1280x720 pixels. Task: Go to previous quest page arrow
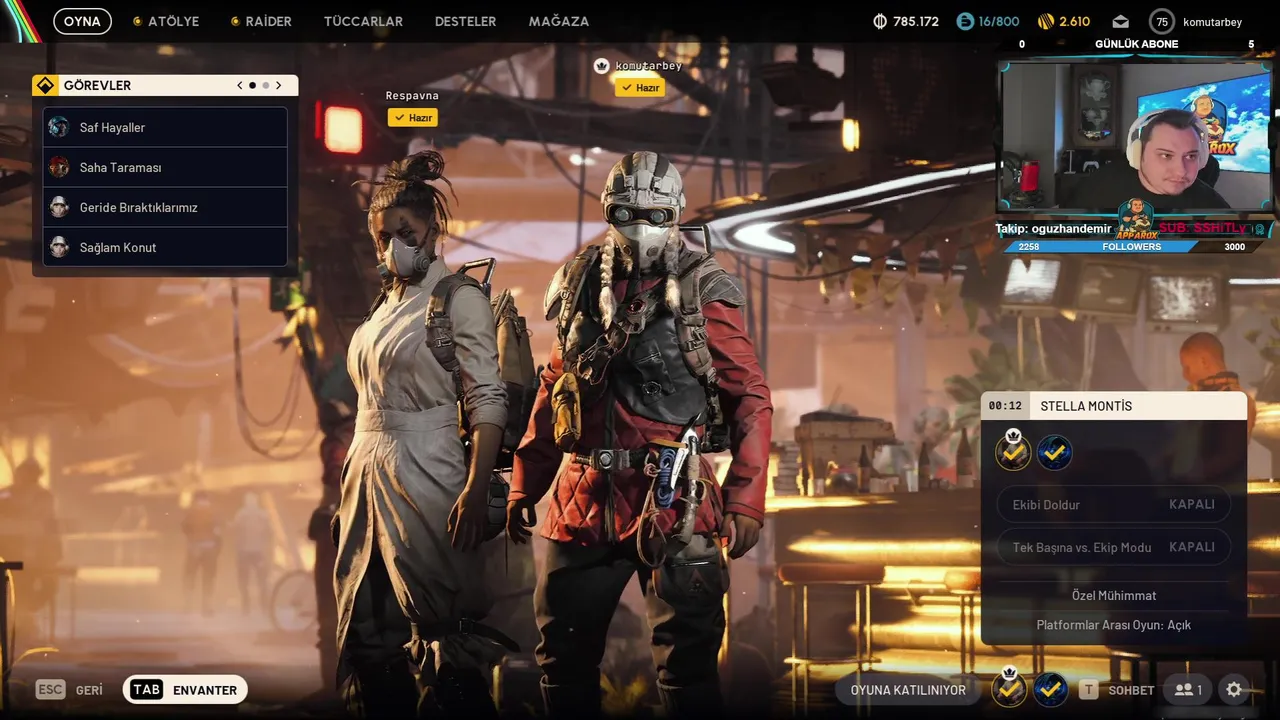pyautogui.click(x=240, y=85)
